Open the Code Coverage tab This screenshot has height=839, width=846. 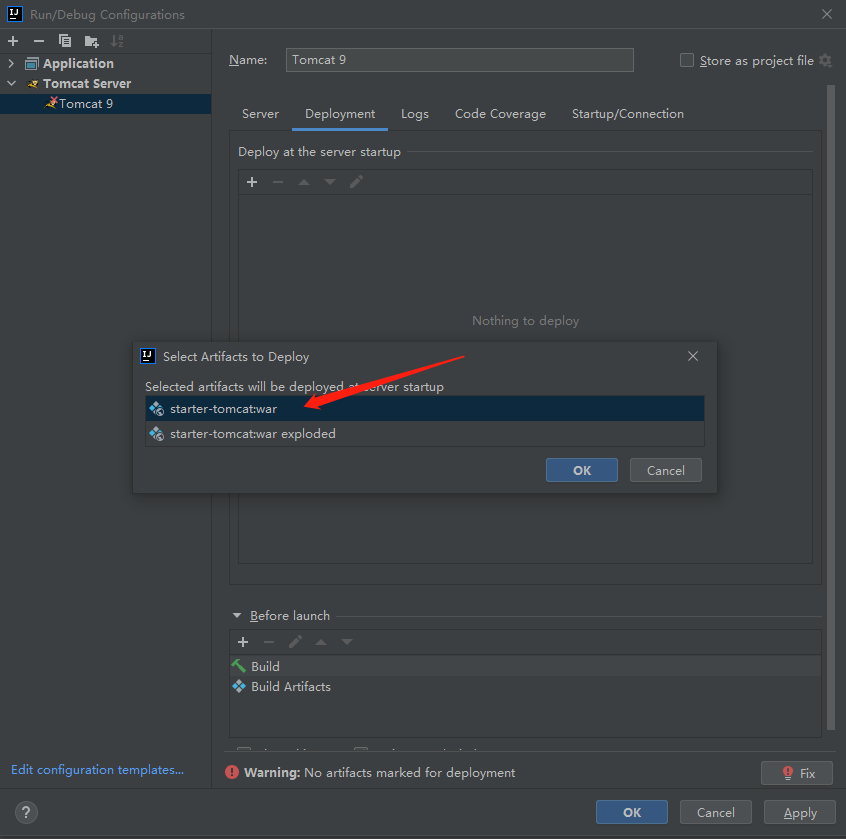point(500,114)
